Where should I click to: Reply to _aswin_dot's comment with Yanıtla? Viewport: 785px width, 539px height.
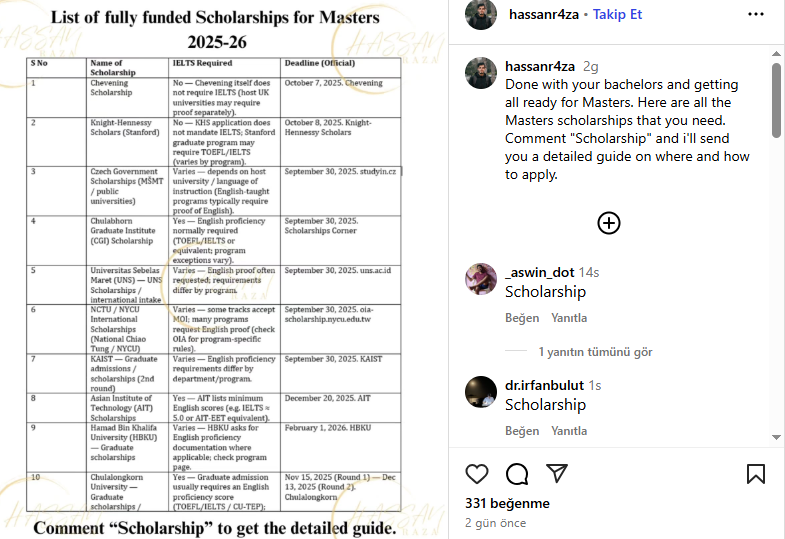click(x=569, y=318)
